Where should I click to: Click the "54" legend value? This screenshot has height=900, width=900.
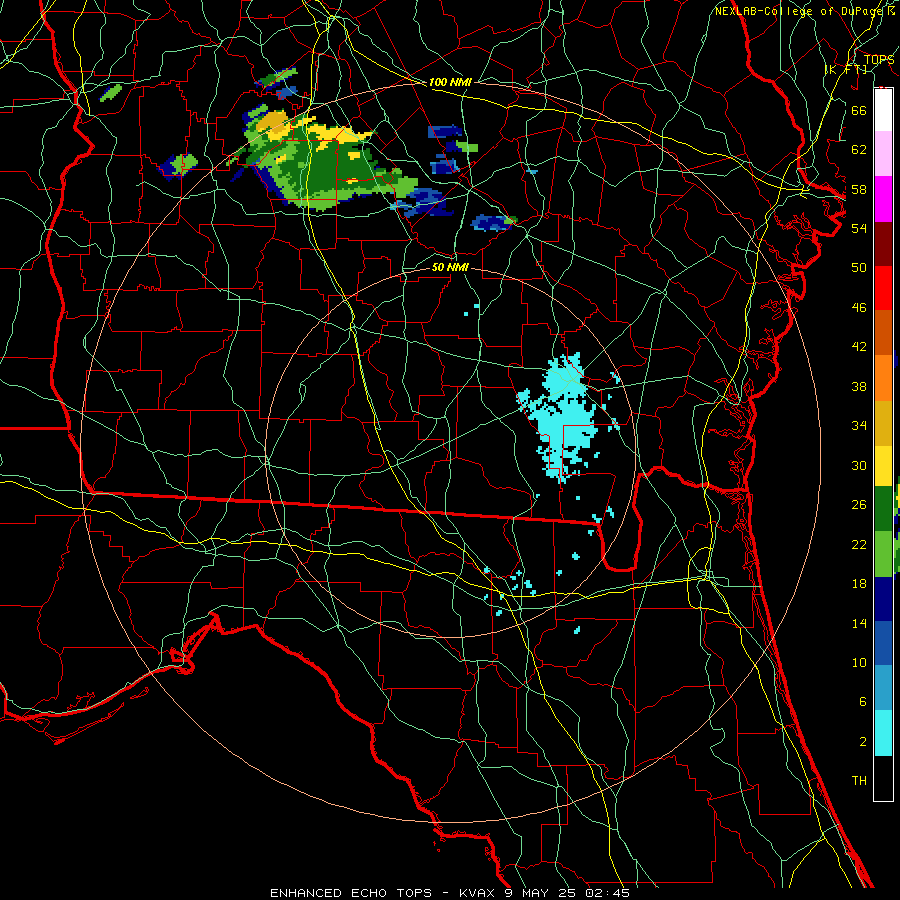(859, 228)
